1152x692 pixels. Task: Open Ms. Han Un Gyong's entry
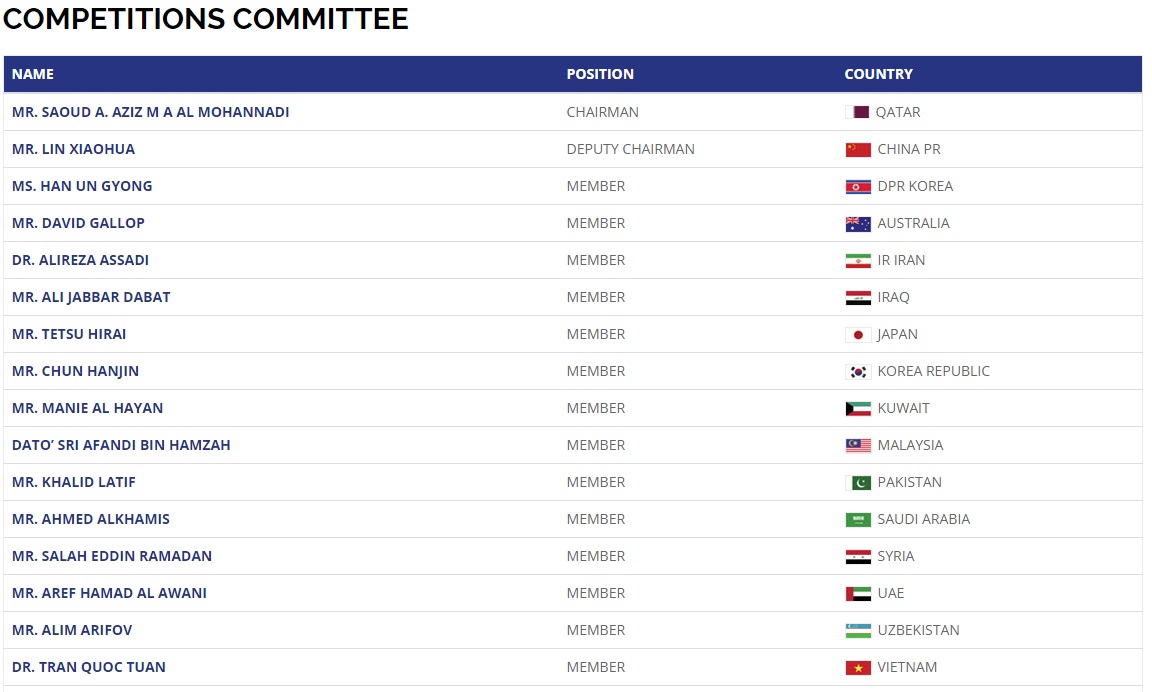point(82,186)
